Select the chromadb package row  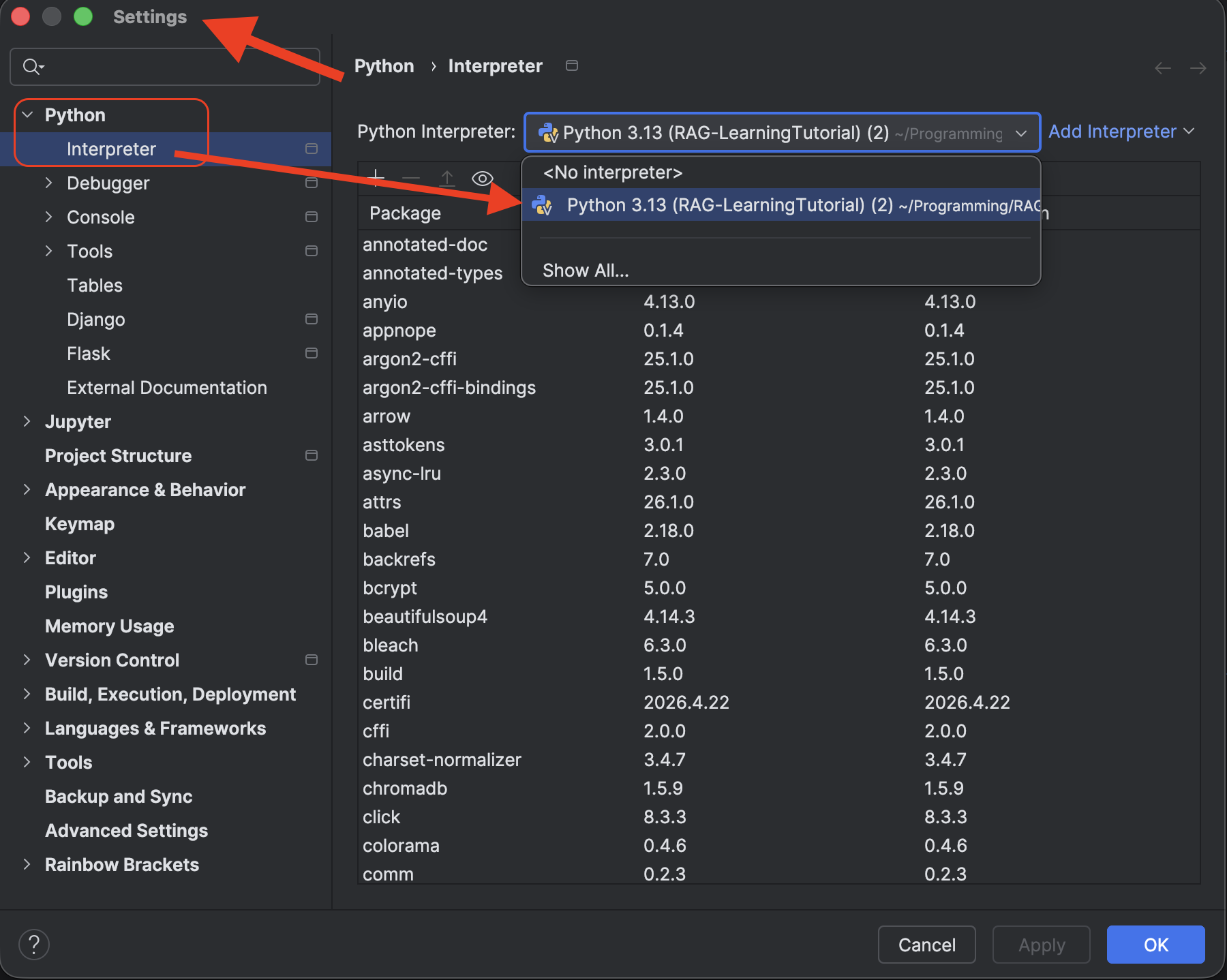(778, 788)
